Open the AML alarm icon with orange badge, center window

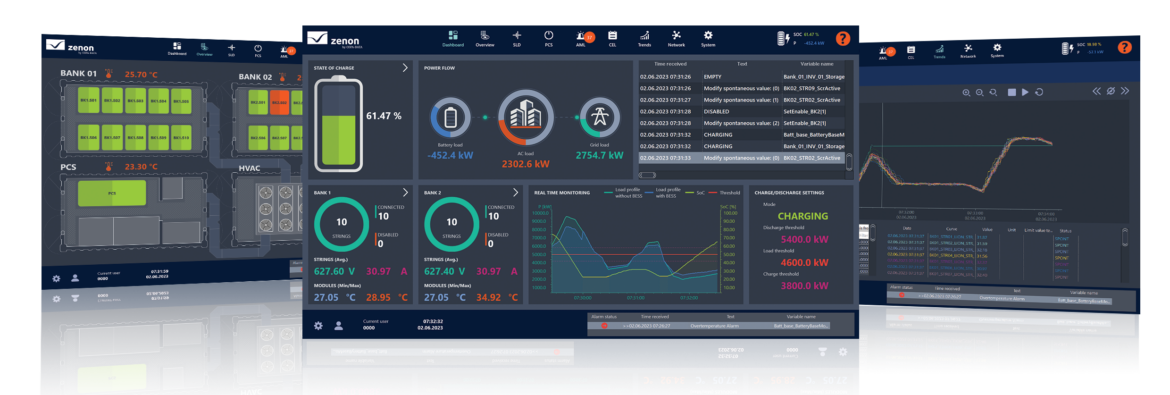pyautogui.click(x=583, y=38)
